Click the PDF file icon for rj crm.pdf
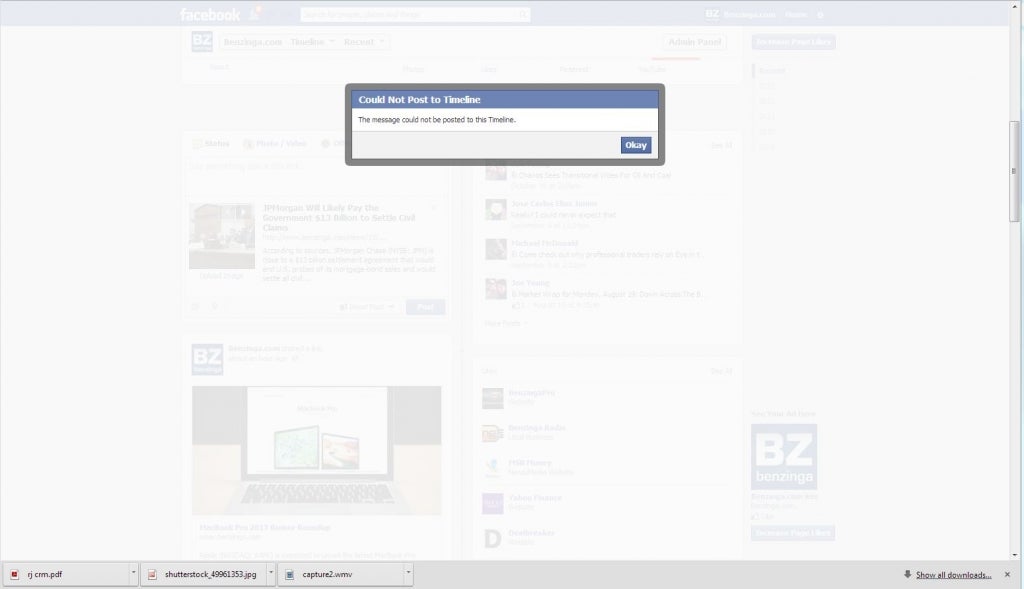 click(x=14, y=575)
